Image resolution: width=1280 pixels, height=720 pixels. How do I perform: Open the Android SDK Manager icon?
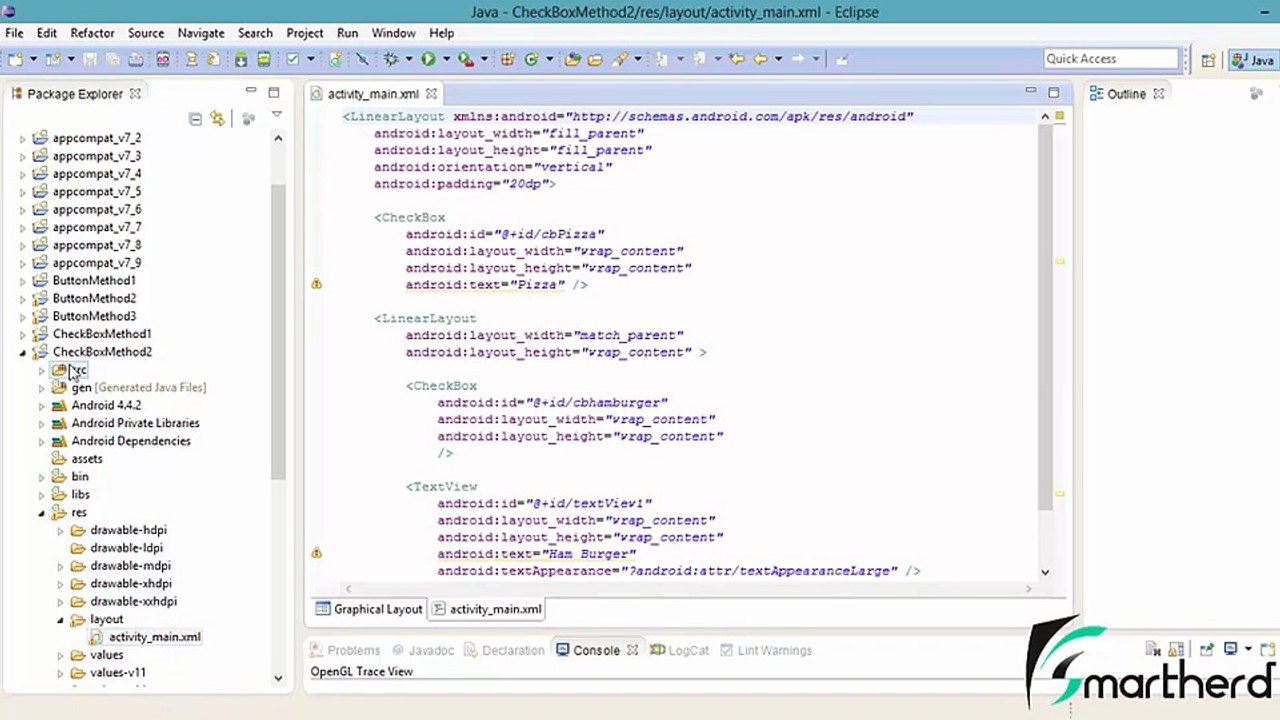(241, 59)
